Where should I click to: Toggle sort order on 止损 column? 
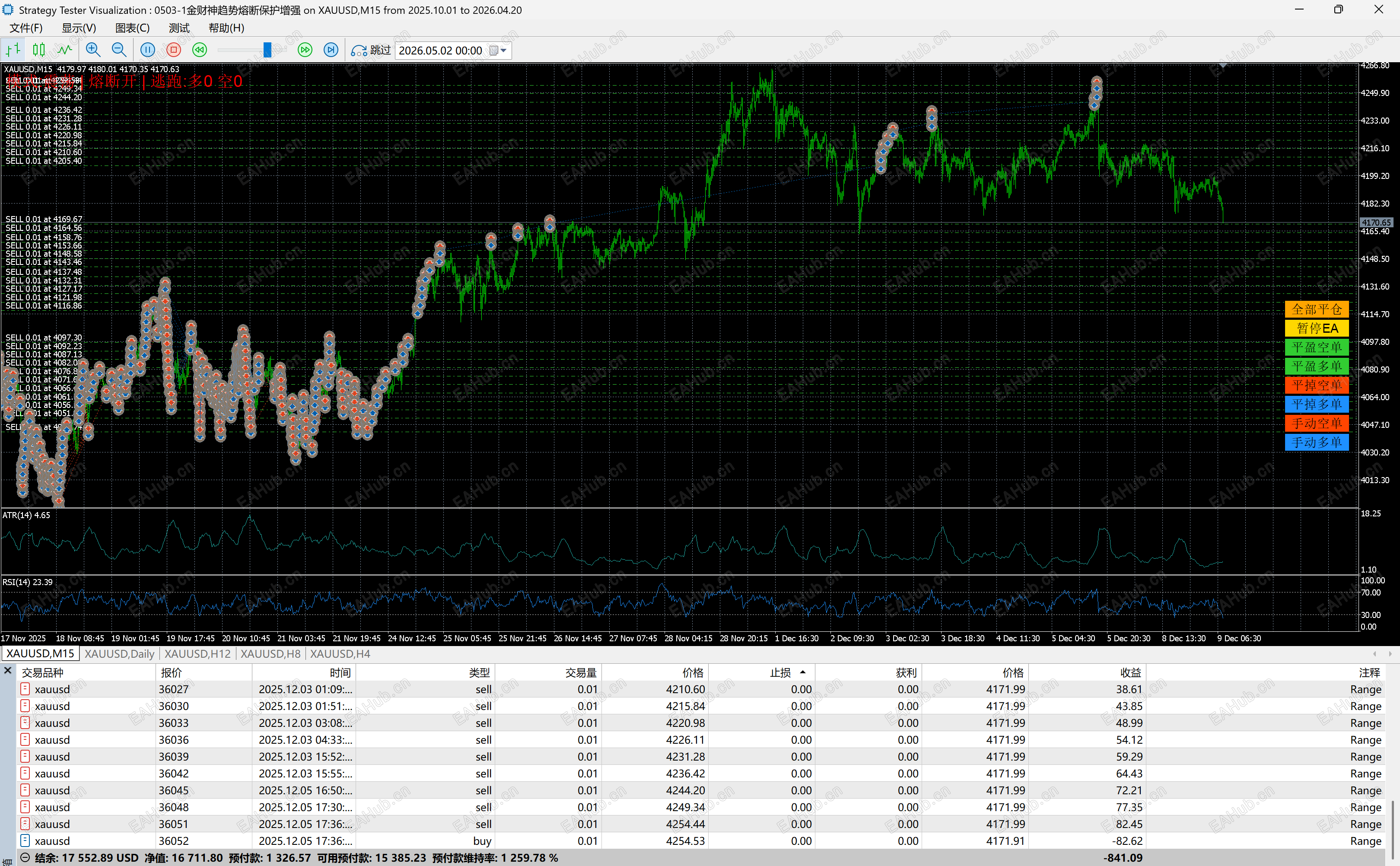click(x=761, y=672)
